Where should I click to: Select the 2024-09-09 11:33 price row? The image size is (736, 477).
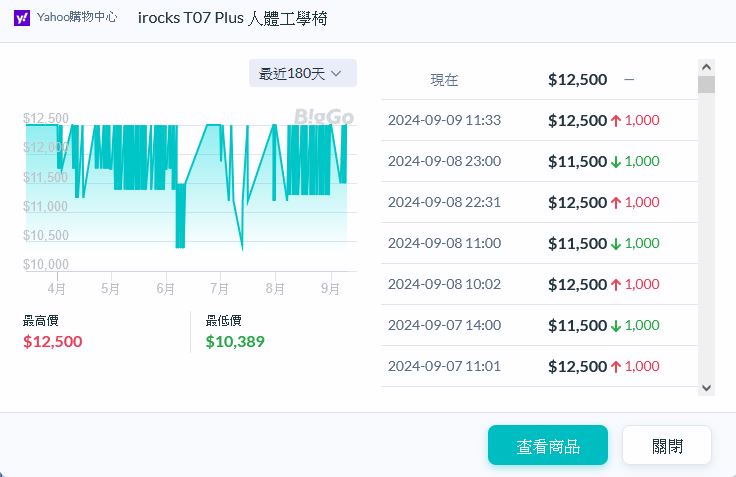[538, 120]
